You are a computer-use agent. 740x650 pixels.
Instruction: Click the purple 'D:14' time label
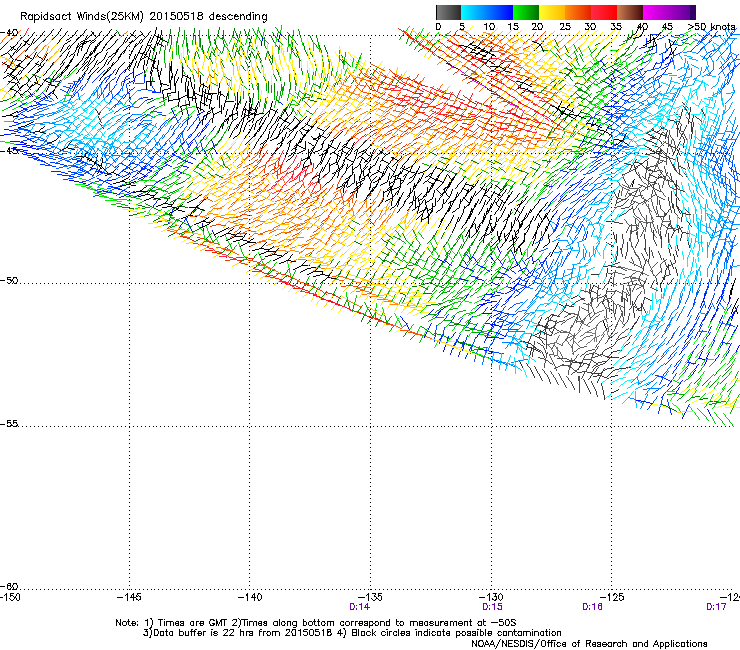click(359, 607)
